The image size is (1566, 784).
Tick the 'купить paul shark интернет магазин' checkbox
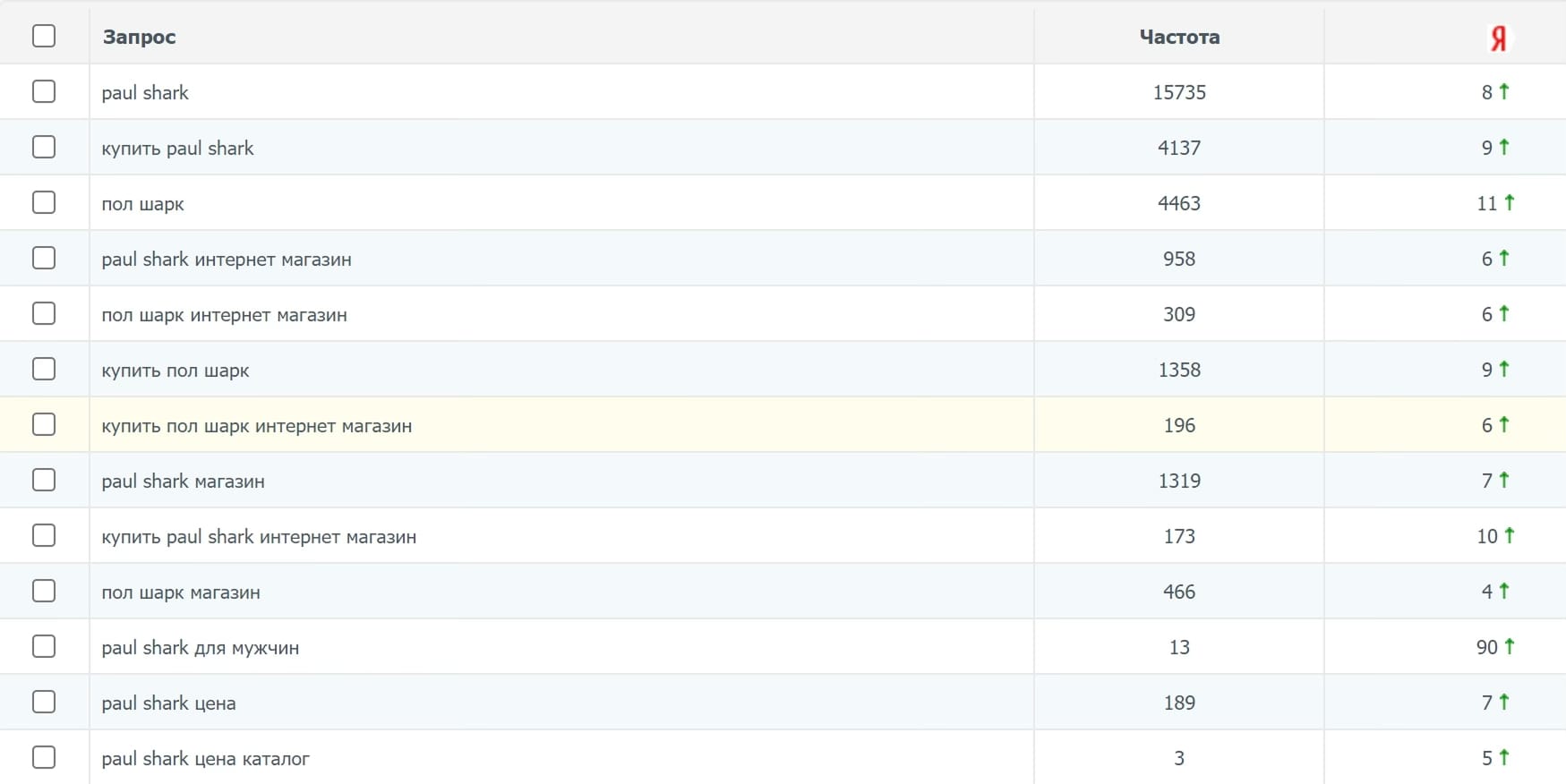point(44,535)
